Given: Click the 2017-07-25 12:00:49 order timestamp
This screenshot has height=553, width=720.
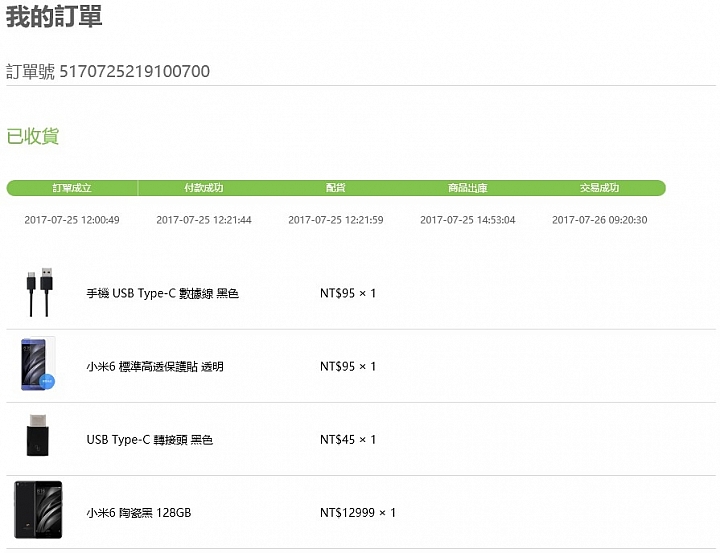Looking at the screenshot, I should click(72, 220).
